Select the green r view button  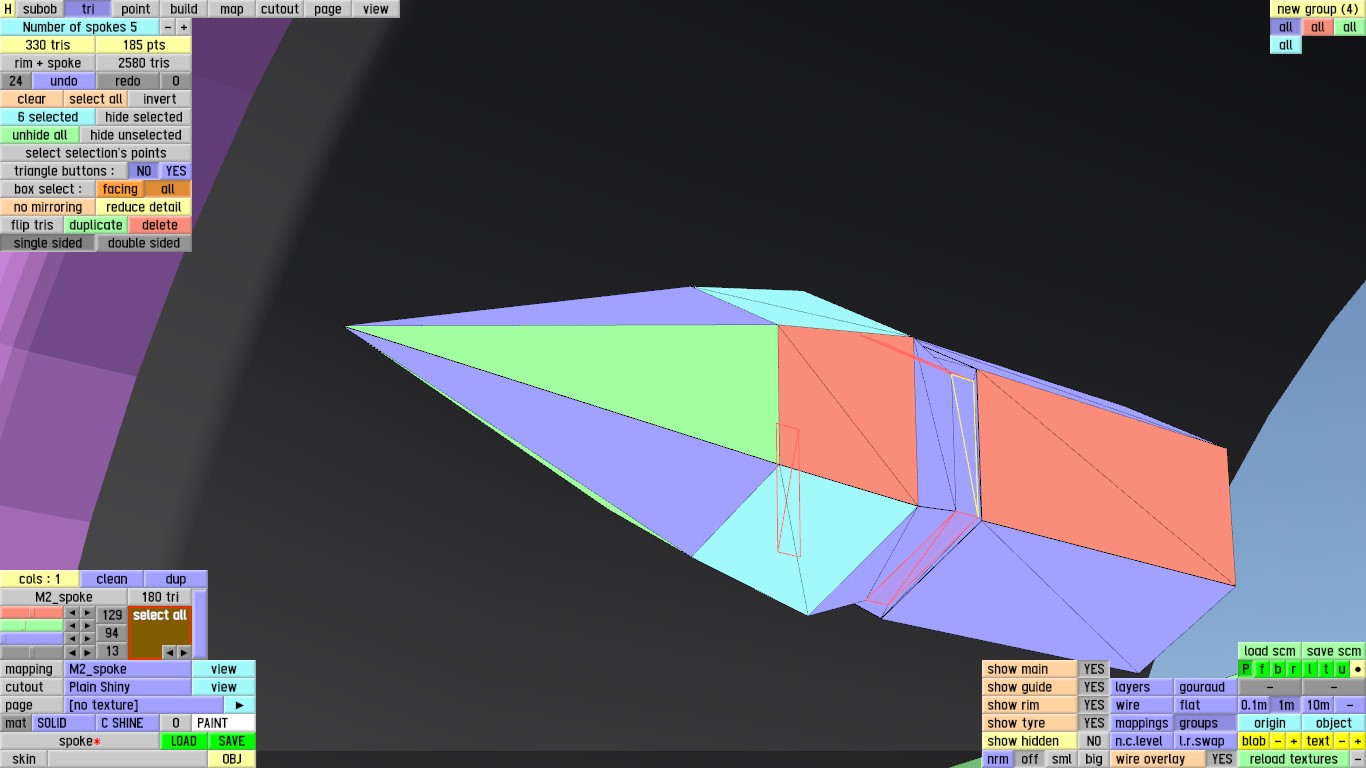click(1294, 669)
